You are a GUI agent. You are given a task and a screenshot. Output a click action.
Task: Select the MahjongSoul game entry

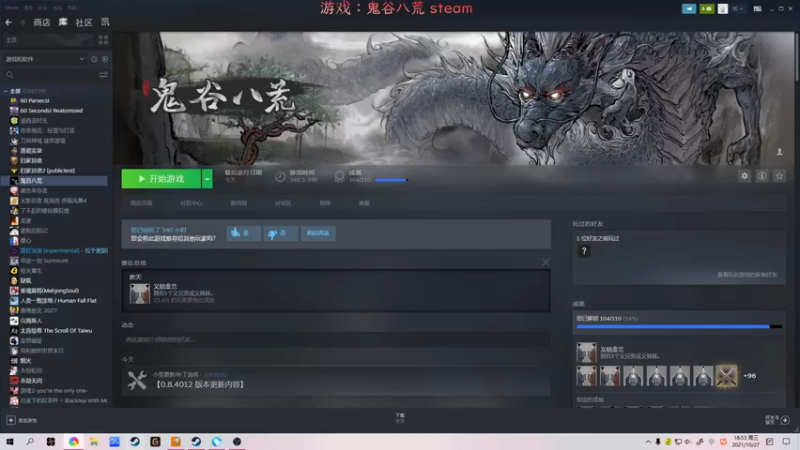49,291
